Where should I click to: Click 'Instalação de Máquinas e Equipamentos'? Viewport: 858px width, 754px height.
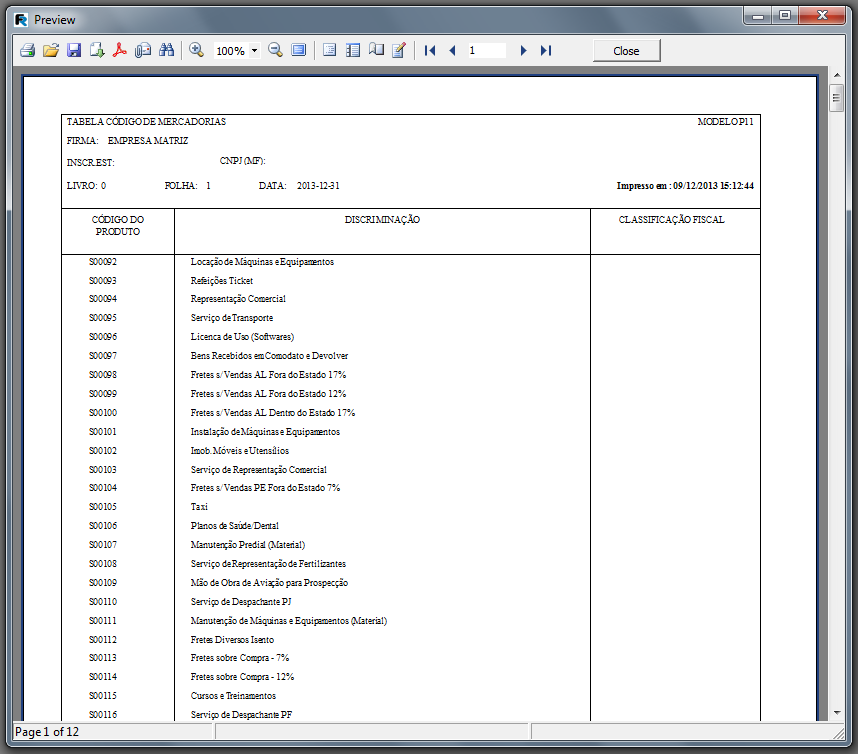265,432
